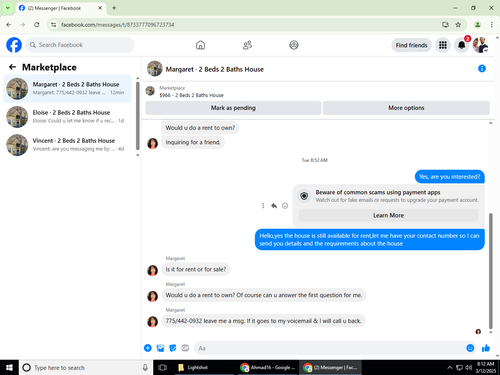Screen dimensions: 500x375
Task: Open the Home feed icon
Action: pyautogui.click(x=200, y=45)
